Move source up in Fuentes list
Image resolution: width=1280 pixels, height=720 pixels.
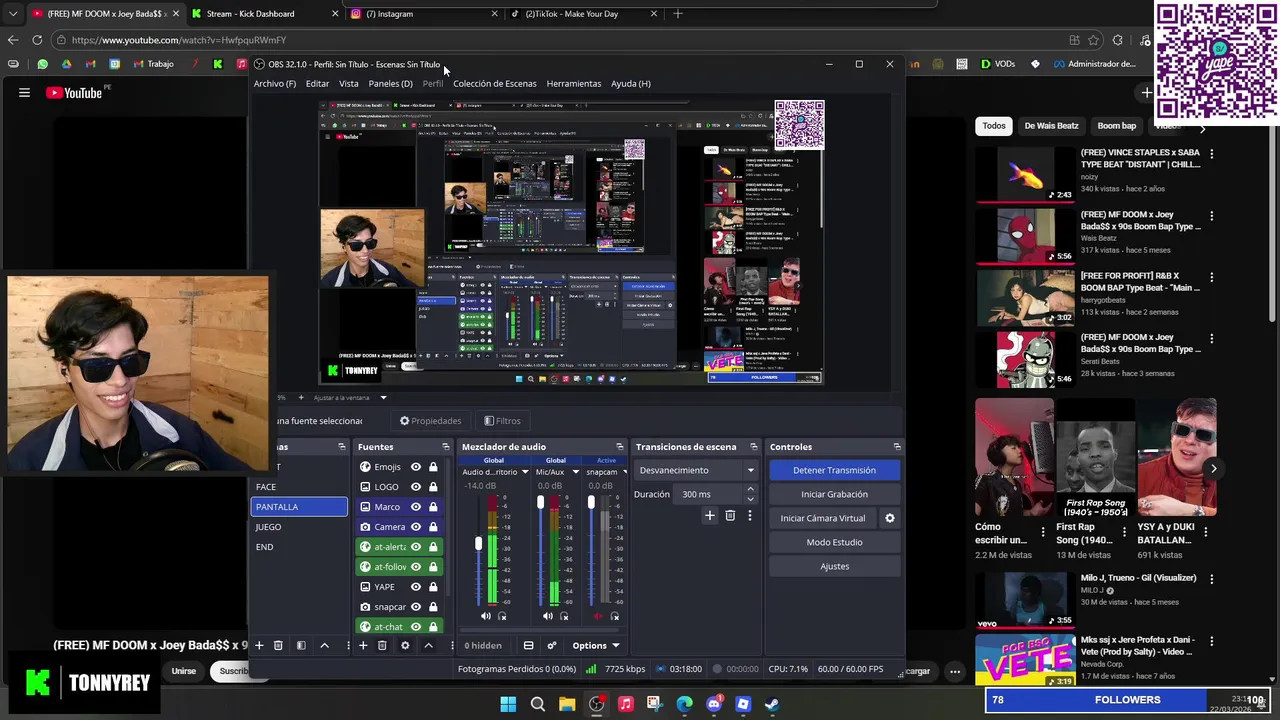[428, 646]
